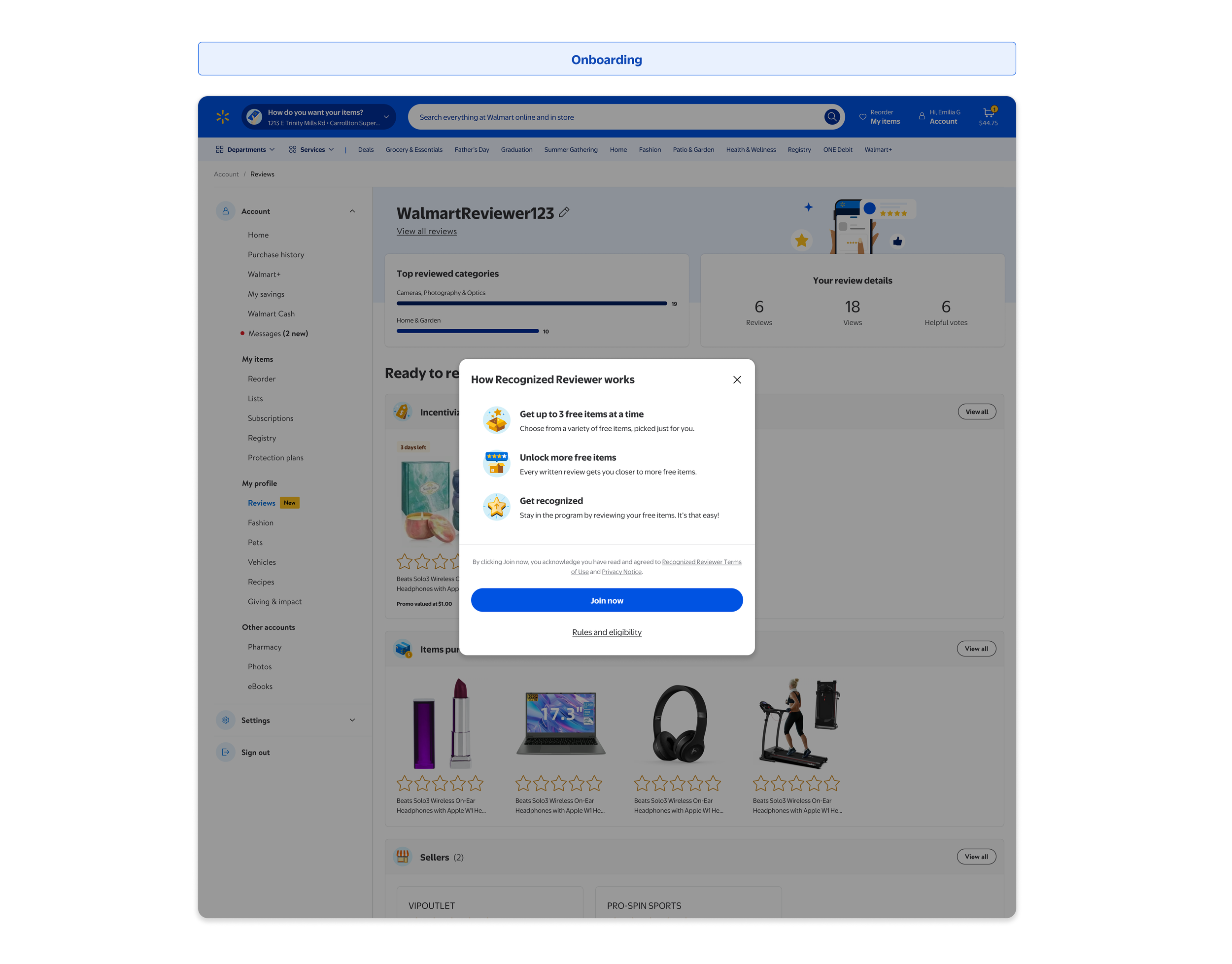Select Father's Day navigation item
The height and width of the screenshot is (964, 1232).
pos(471,149)
